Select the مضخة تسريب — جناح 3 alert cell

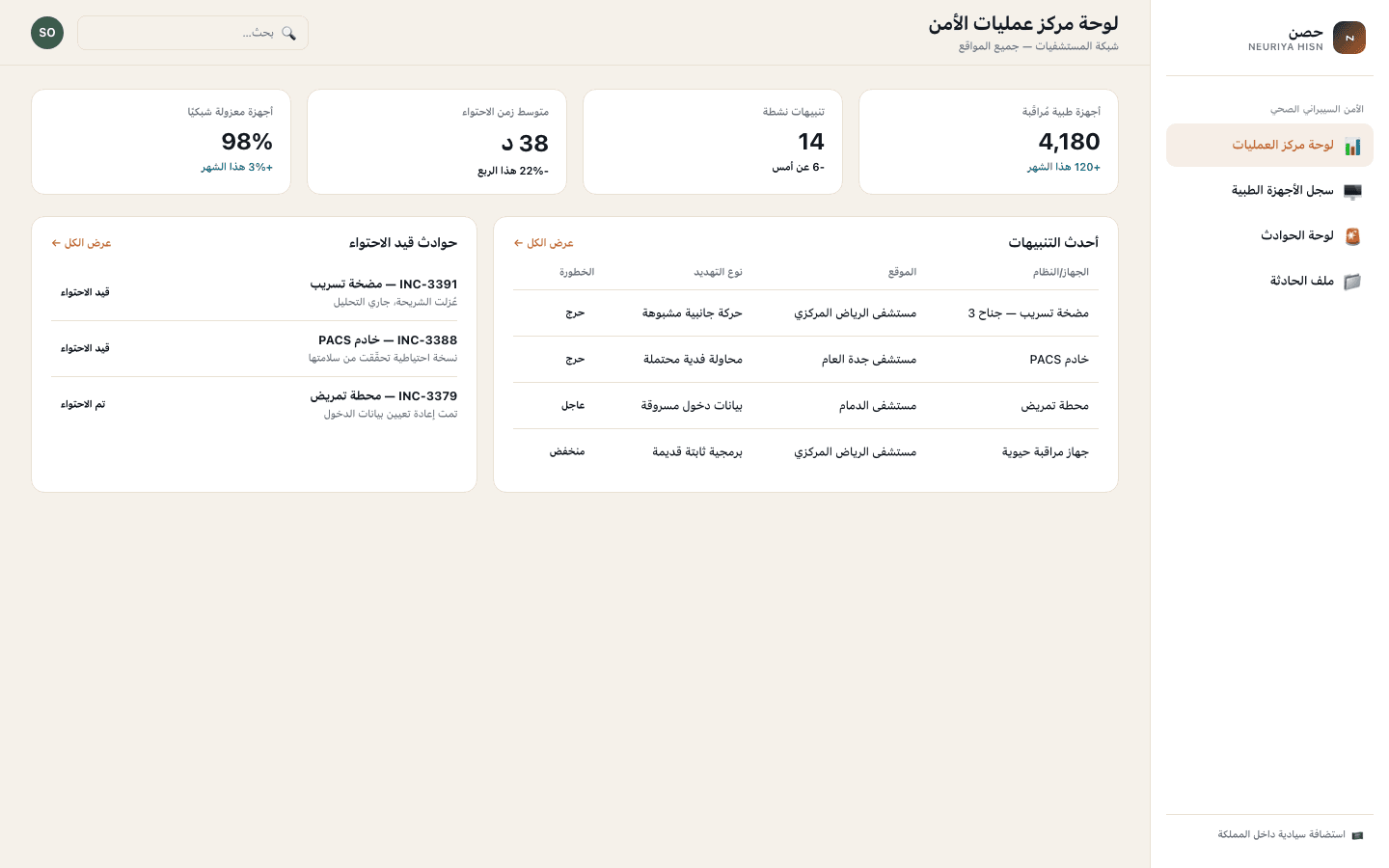click(x=1028, y=313)
